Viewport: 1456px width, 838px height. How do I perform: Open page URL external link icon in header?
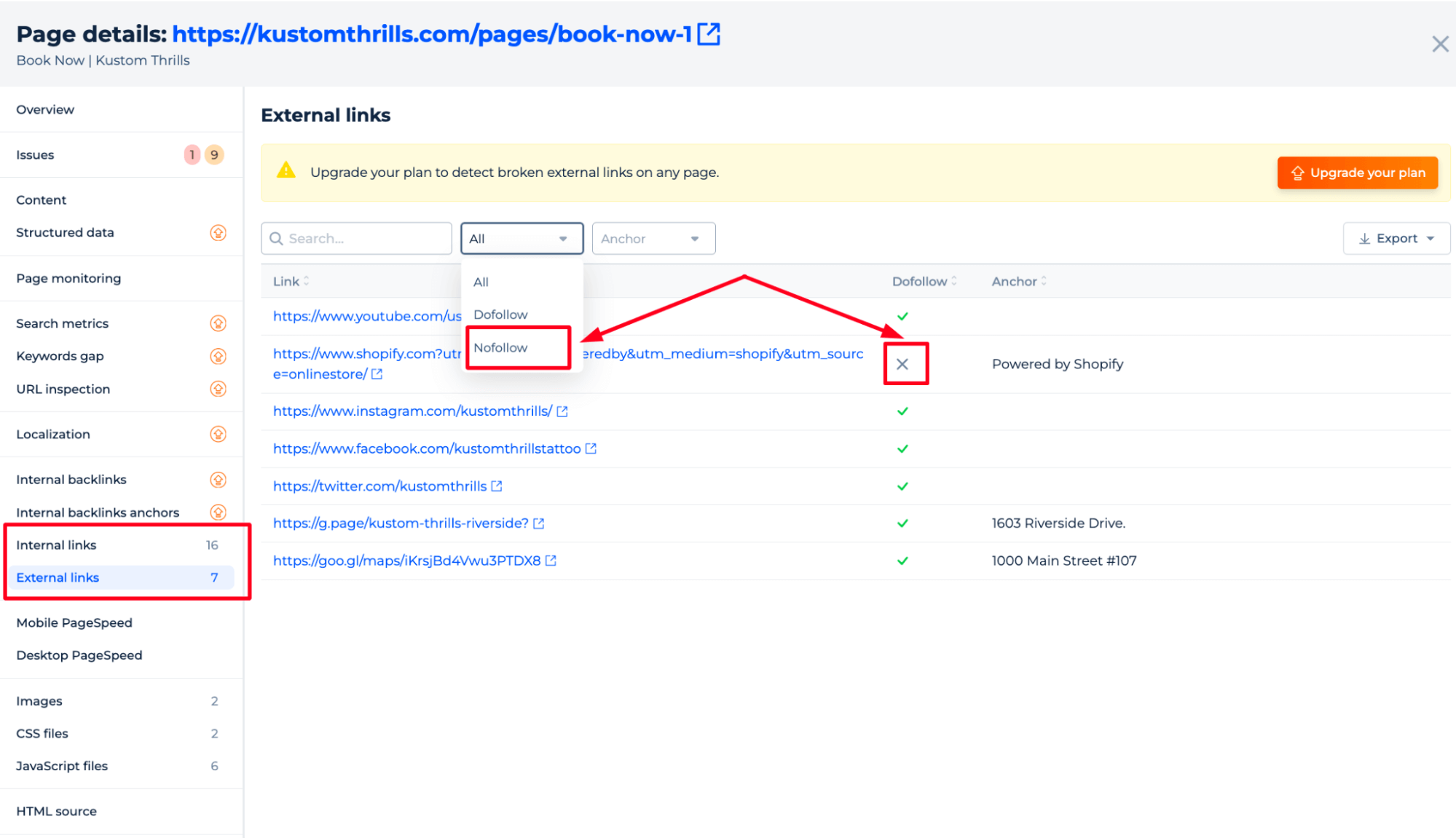(709, 33)
